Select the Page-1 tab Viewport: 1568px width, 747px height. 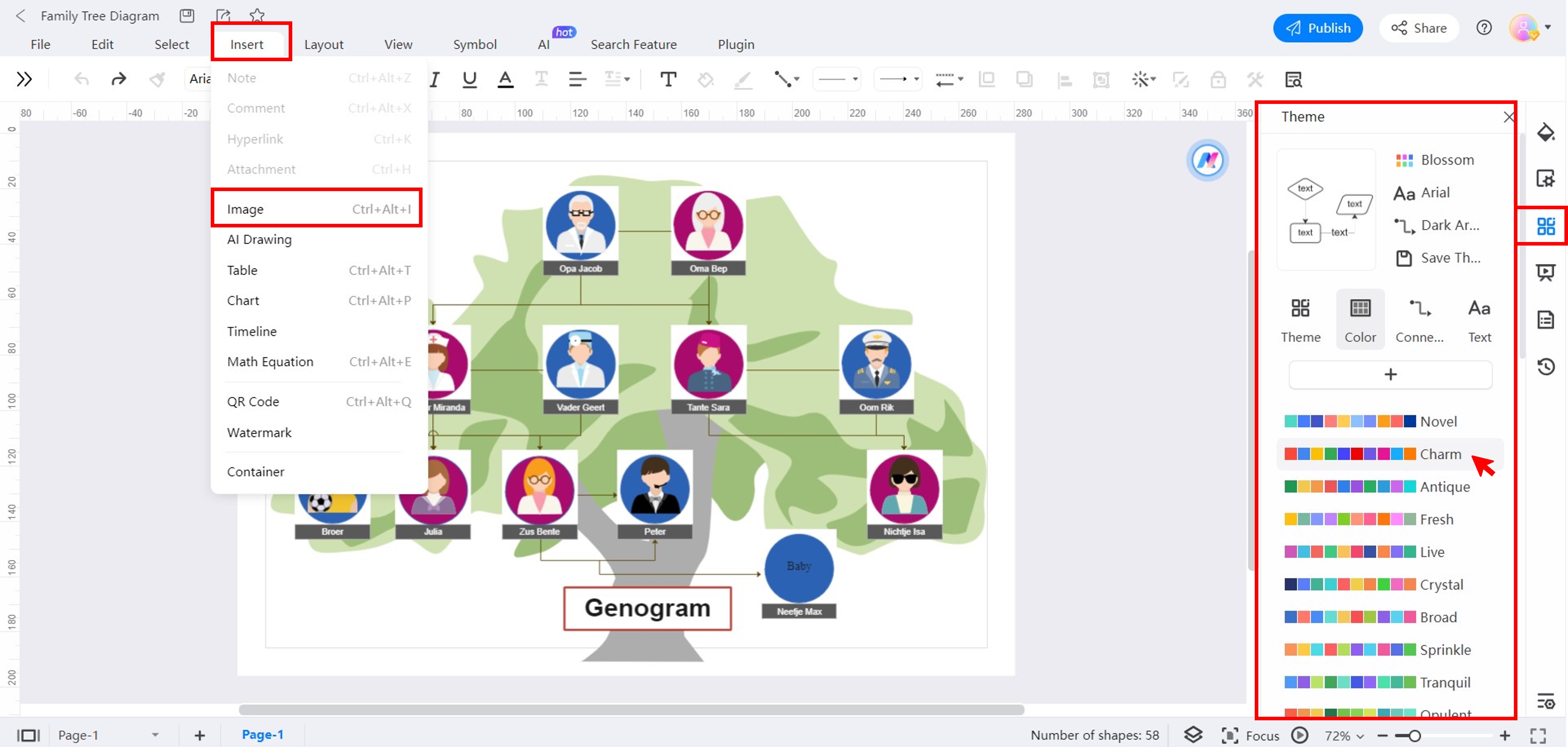(262, 734)
